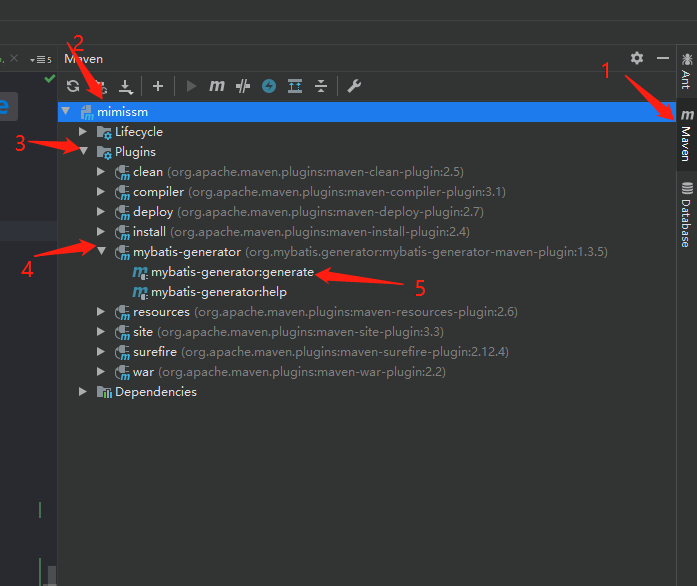
Task: Reload all Maven projects
Action: (x=73, y=86)
